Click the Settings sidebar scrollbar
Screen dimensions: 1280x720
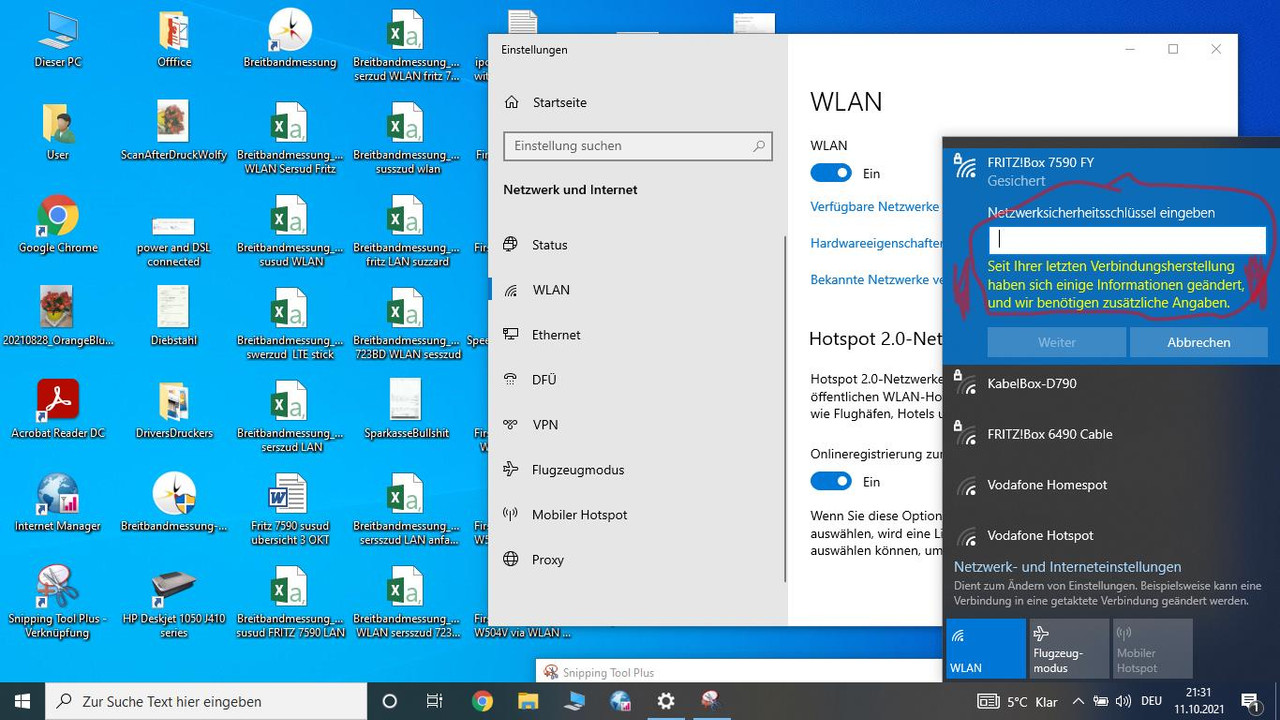(x=786, y=408)
